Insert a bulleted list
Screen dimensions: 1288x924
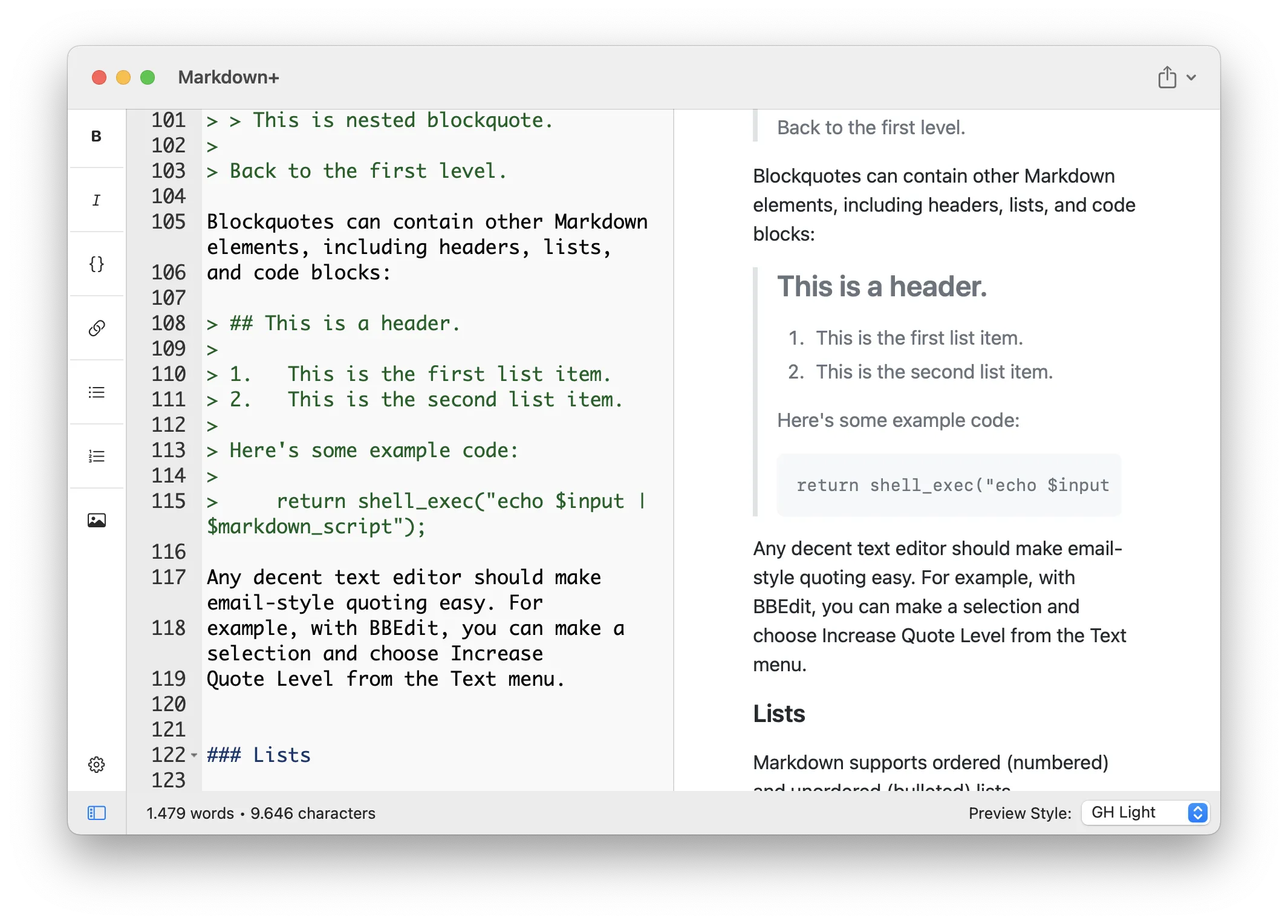pyautogui.click(x=96, y=392)
